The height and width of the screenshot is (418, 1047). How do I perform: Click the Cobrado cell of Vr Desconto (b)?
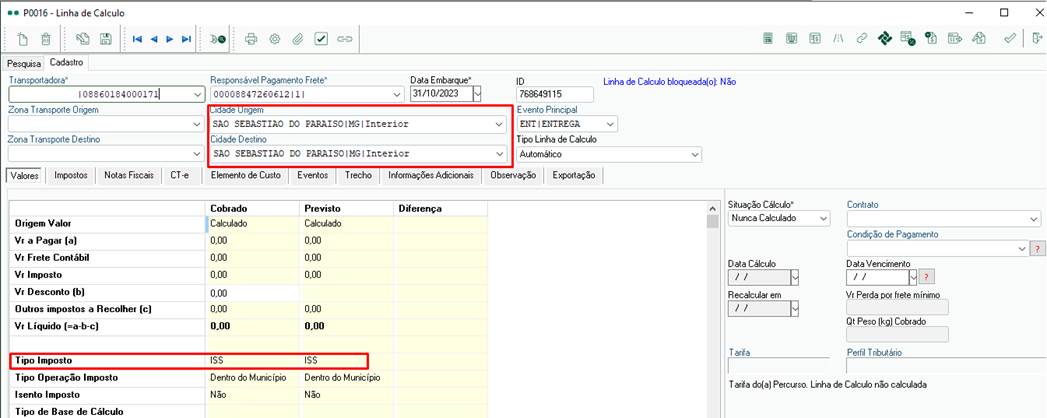[253, 292]
